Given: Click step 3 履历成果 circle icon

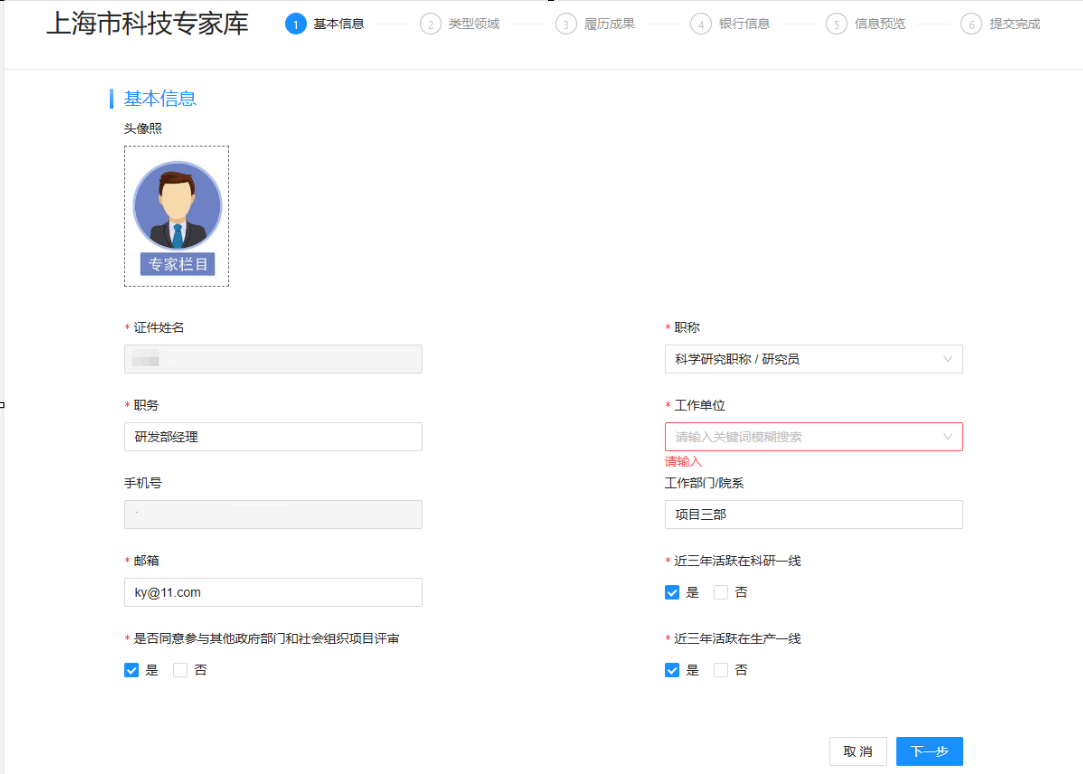Looking at the screenshot, I should (x=566, y=24).
